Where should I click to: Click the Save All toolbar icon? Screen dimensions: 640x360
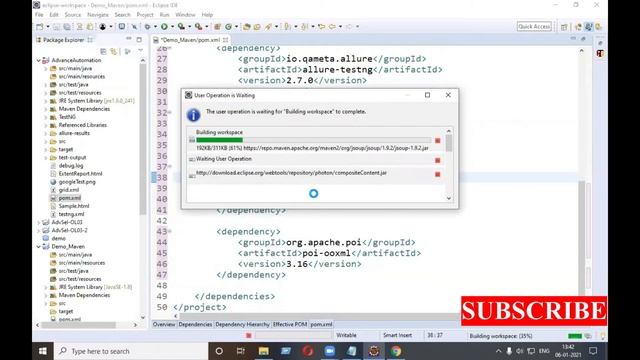coord(67,27)
